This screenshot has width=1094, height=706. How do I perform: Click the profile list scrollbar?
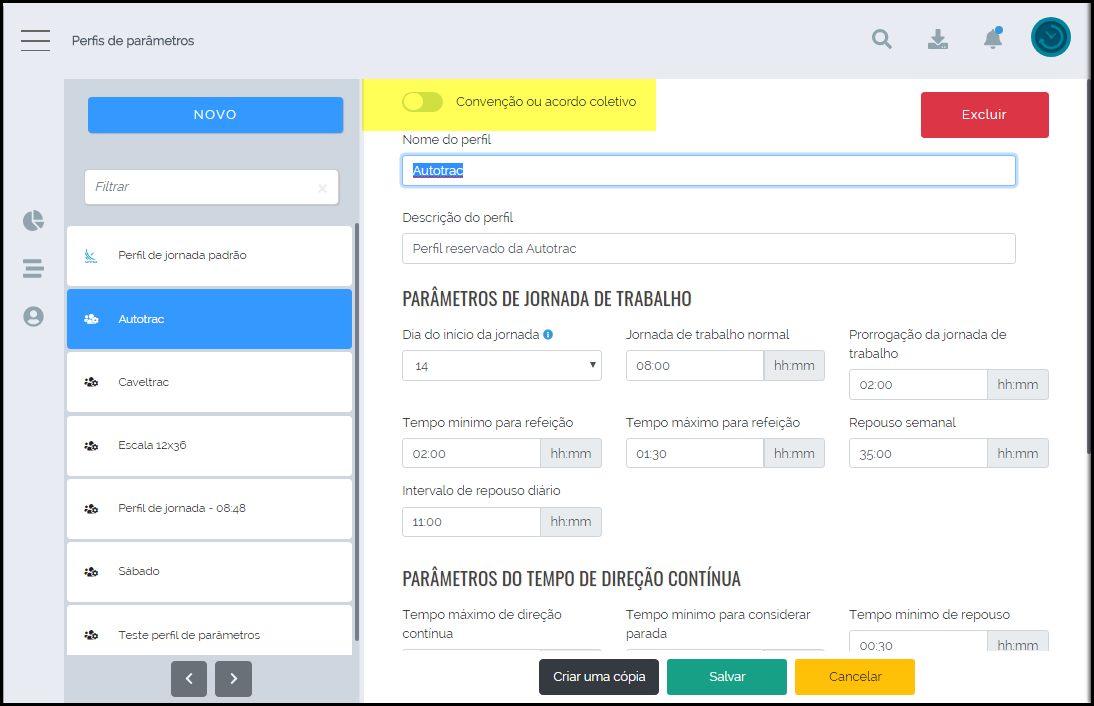coord(357,432)
